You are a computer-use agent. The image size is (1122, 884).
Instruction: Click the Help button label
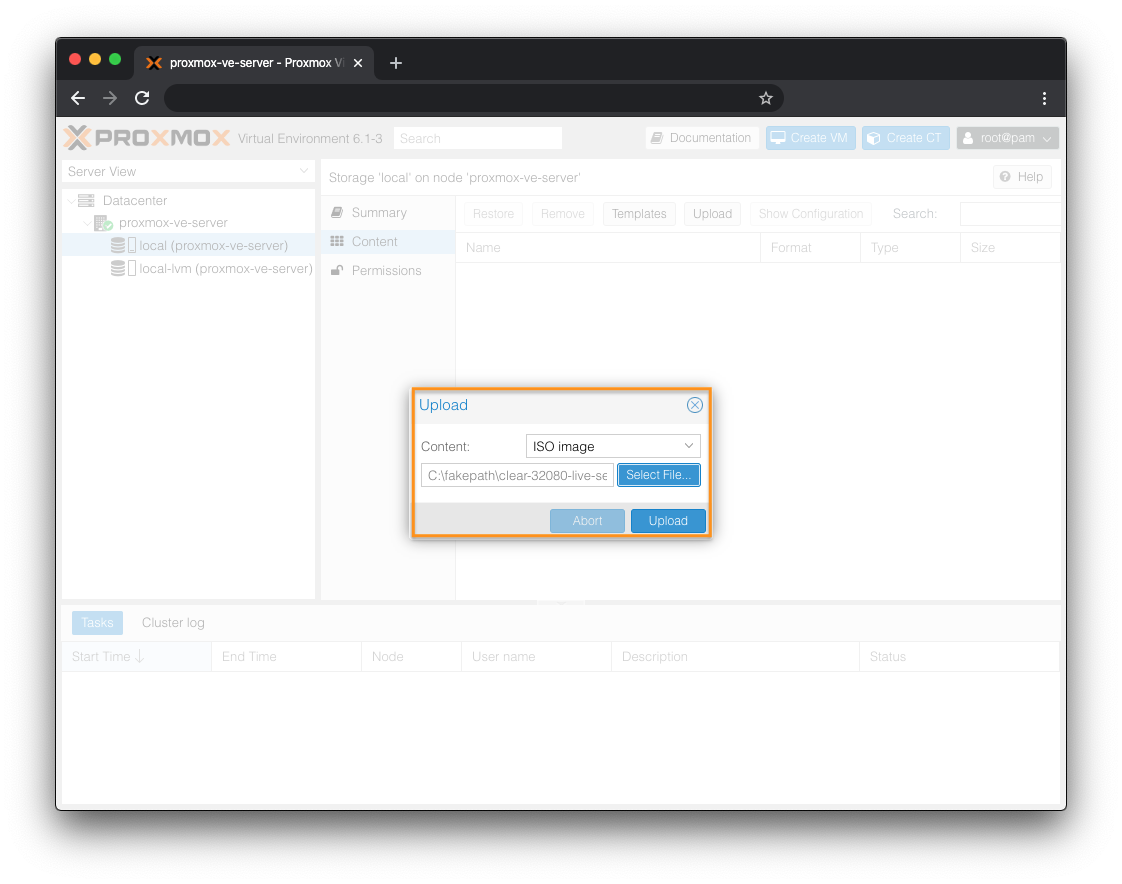(x=1030, y=177)
